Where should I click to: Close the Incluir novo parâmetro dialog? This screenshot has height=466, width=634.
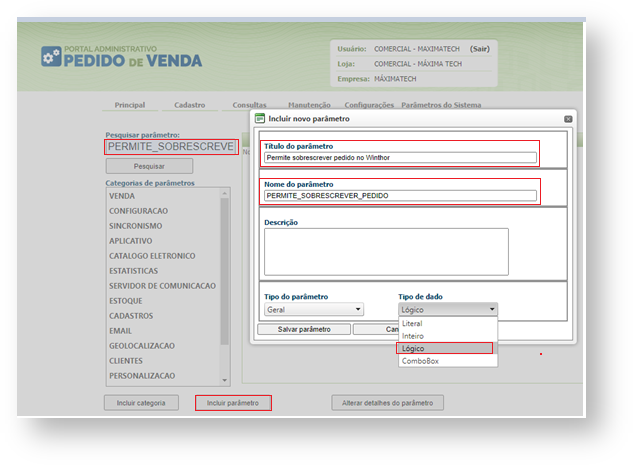click(x=568, y=118)
